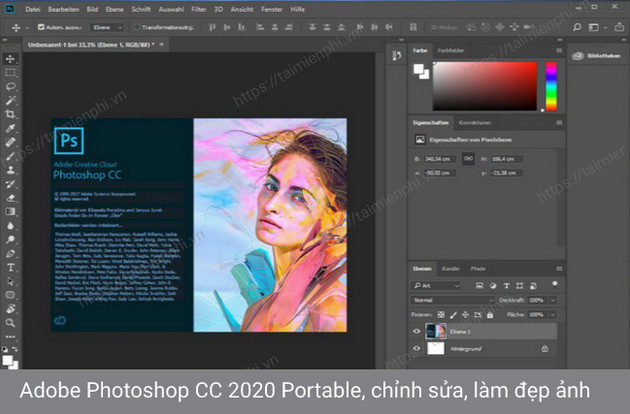The height and width of the screenshot is (414, 630).
Task: Select the Rectangular Marquee tool
Action: point(10,73)
